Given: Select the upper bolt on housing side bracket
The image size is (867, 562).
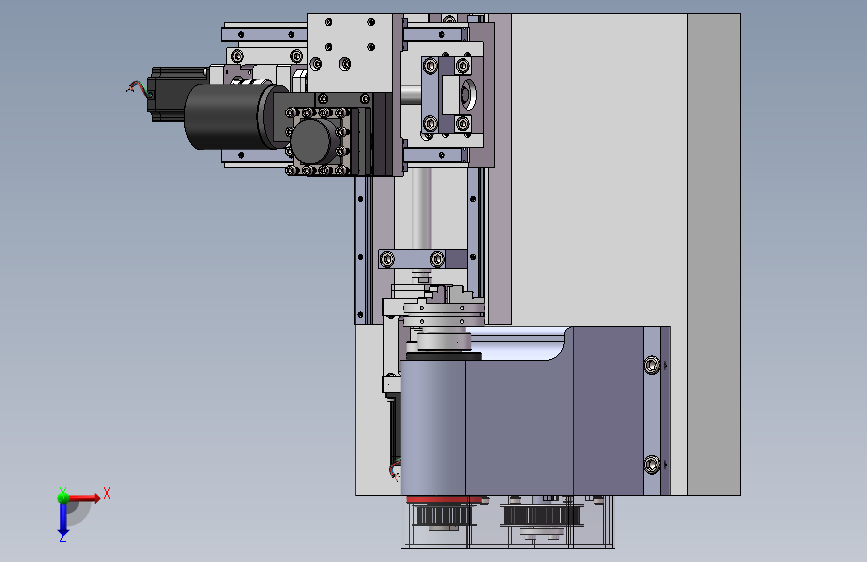Looking at the screenshot, I should (652, 365).
